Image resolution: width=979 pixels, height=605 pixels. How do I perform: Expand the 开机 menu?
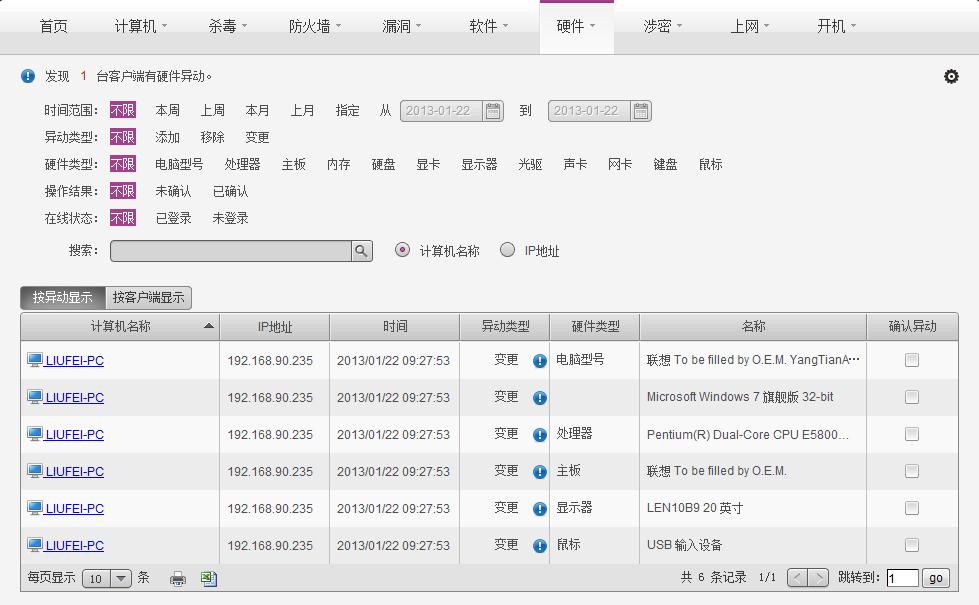pyautogui.click(x=837, y=26)
